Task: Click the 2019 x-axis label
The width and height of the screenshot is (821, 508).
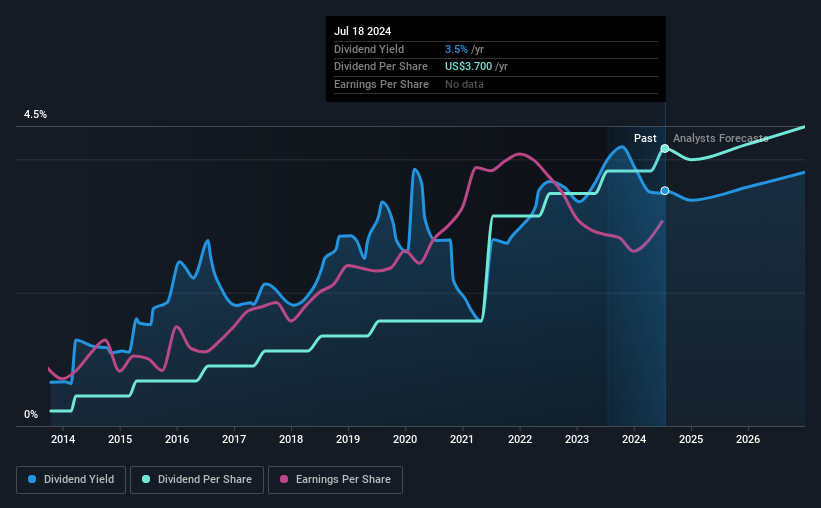Action: coord(348,439)
